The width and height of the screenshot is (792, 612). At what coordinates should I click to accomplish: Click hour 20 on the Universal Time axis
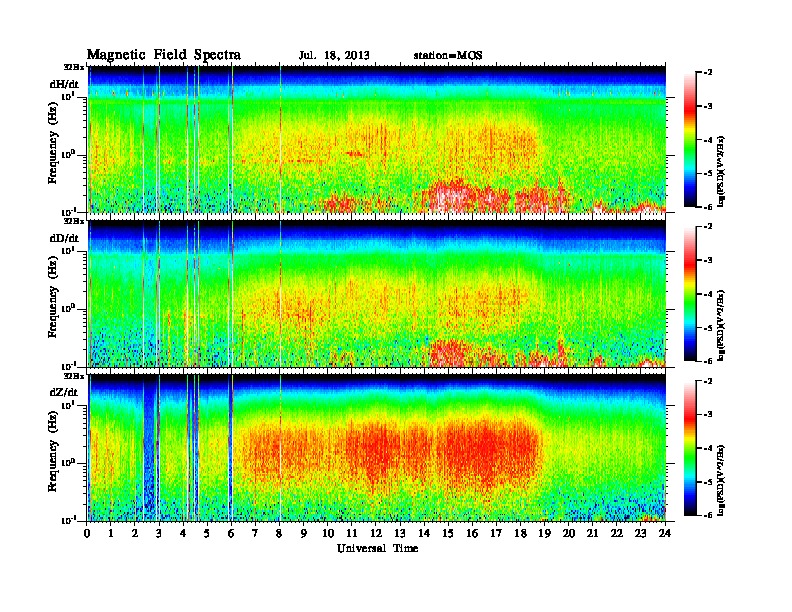pos(569,534)
